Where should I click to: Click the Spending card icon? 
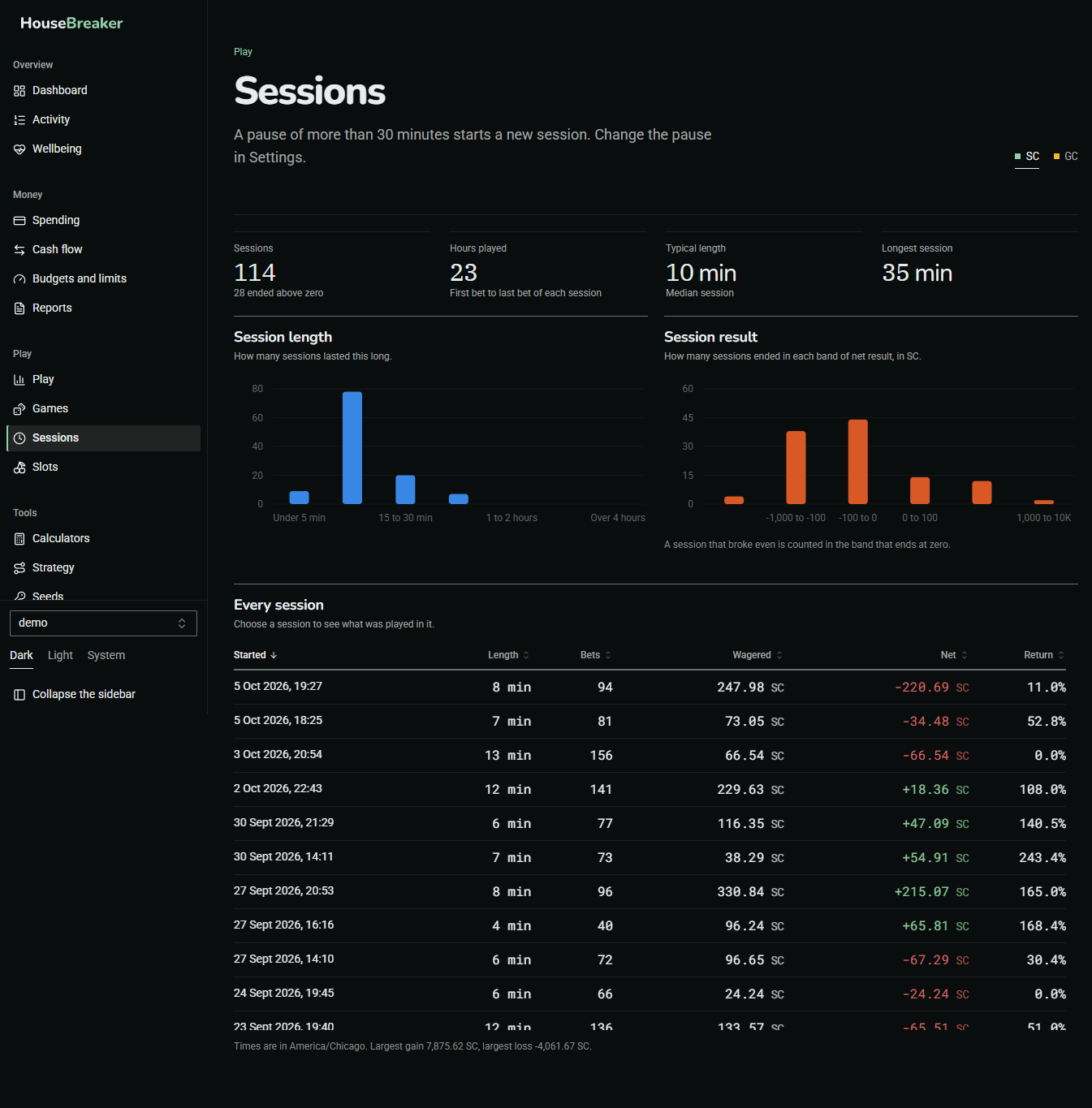pyautogui.click(x=19, y=221)
